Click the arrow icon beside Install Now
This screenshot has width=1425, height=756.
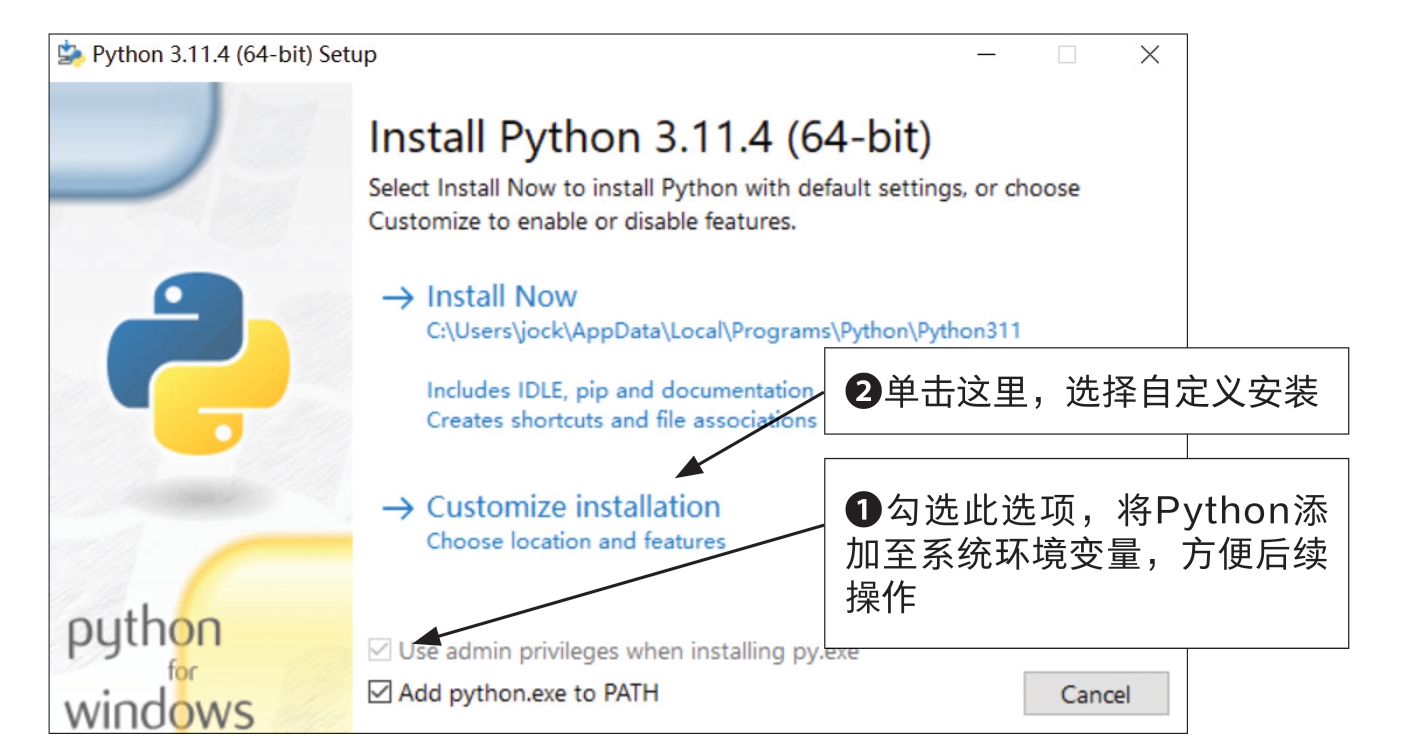398,298
